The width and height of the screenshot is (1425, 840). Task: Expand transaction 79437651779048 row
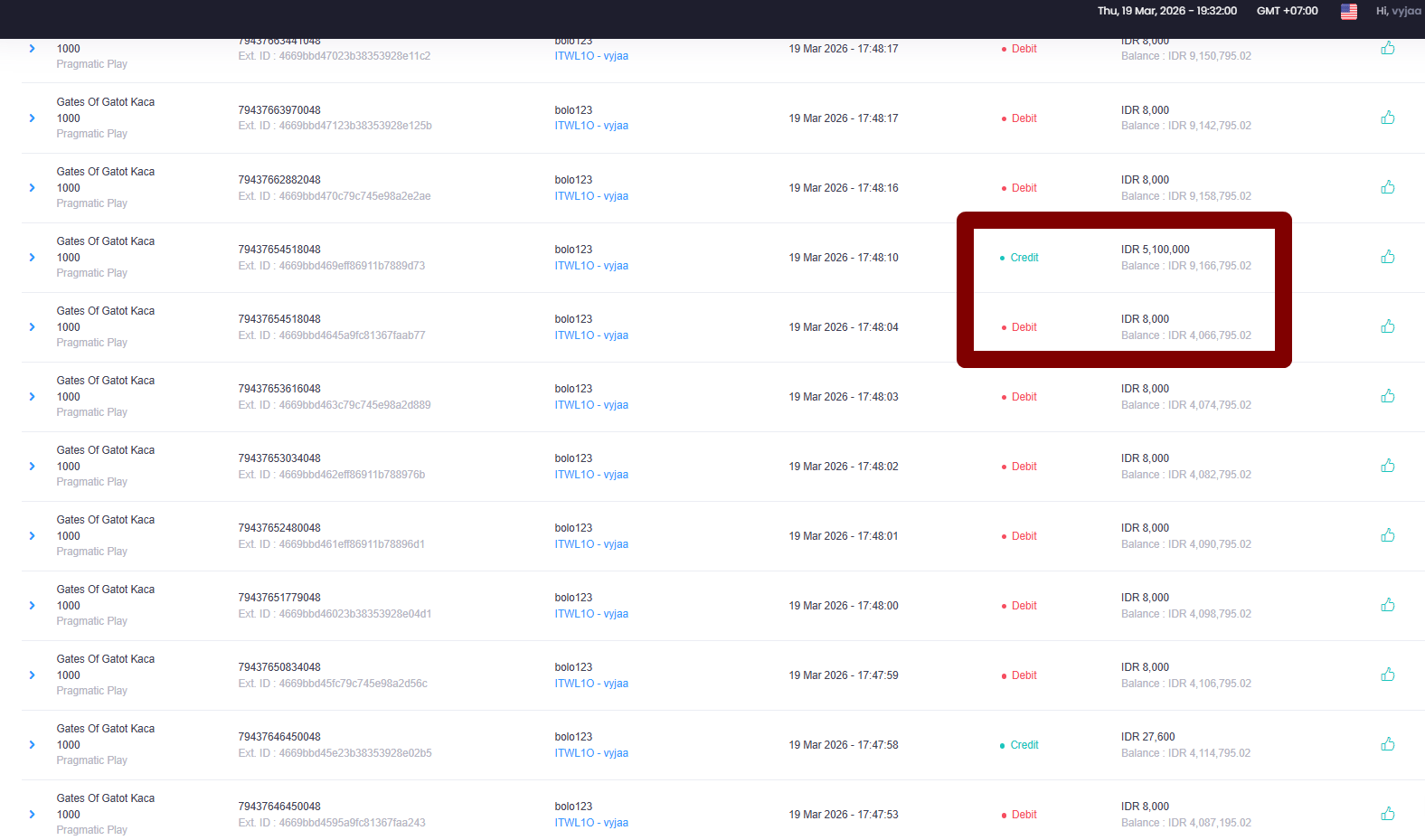[33, 606]
